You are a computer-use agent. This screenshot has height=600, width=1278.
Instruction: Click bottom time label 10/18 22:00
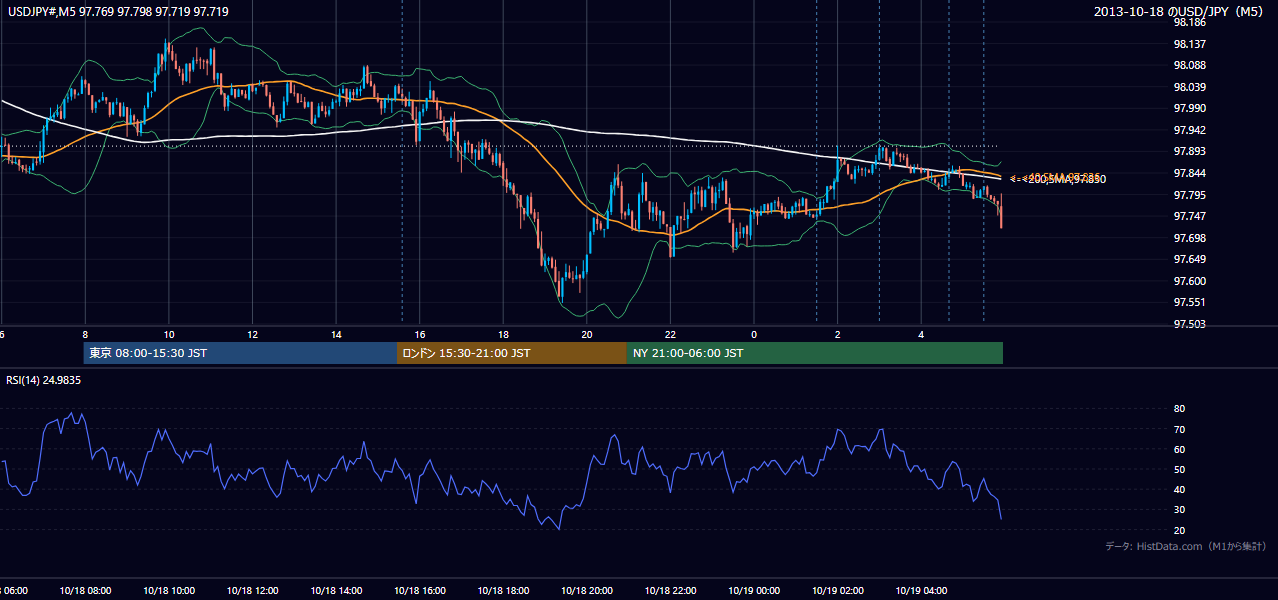point(670,590)
